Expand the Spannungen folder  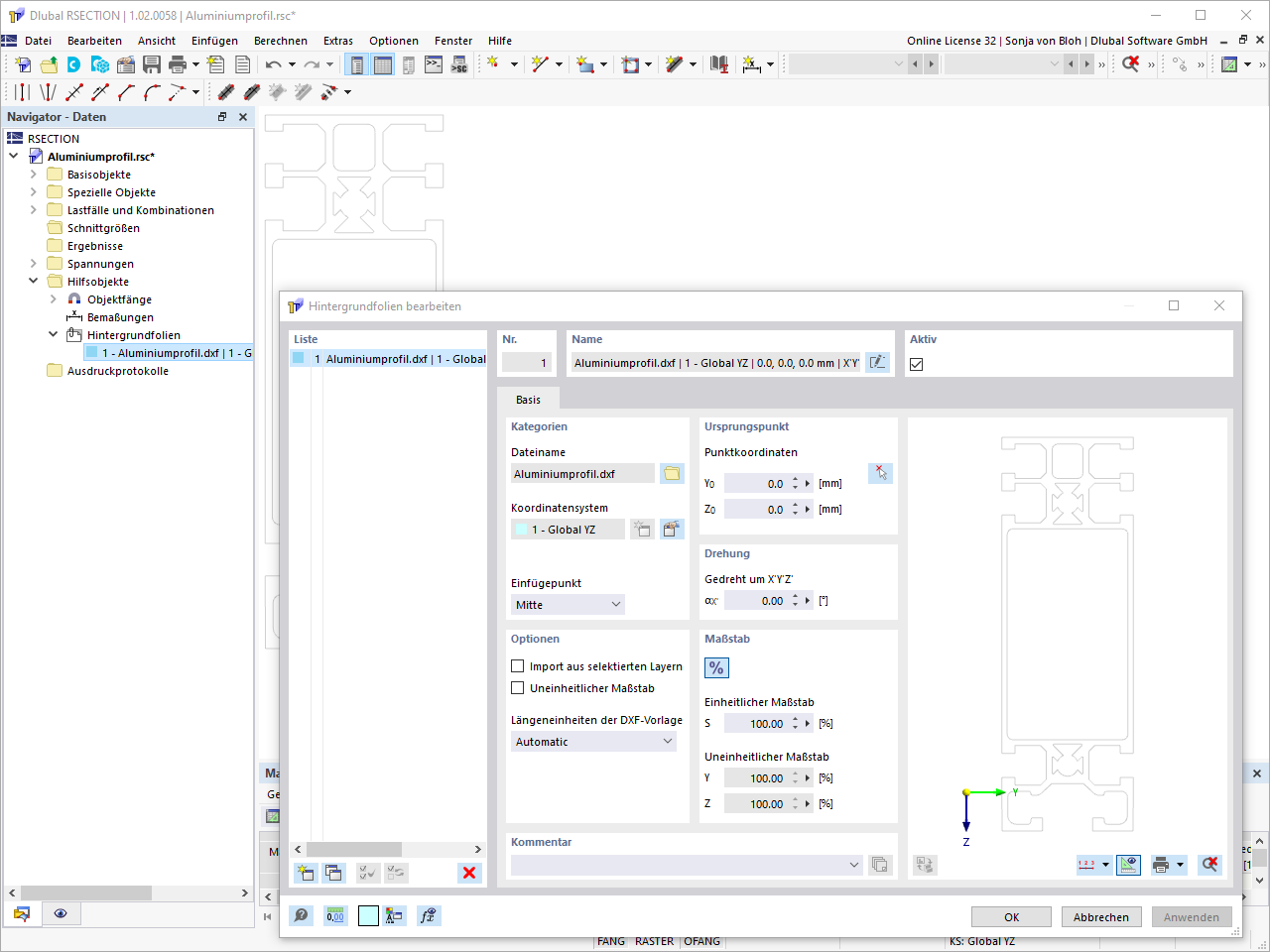click(x=34, y=264)
